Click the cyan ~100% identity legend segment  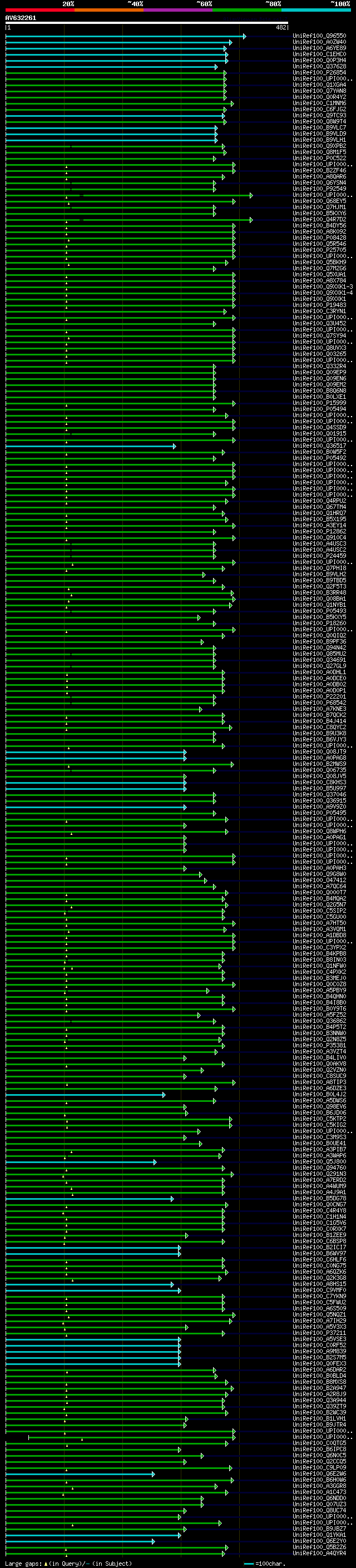pyautogui.click(x=317, y=10)
